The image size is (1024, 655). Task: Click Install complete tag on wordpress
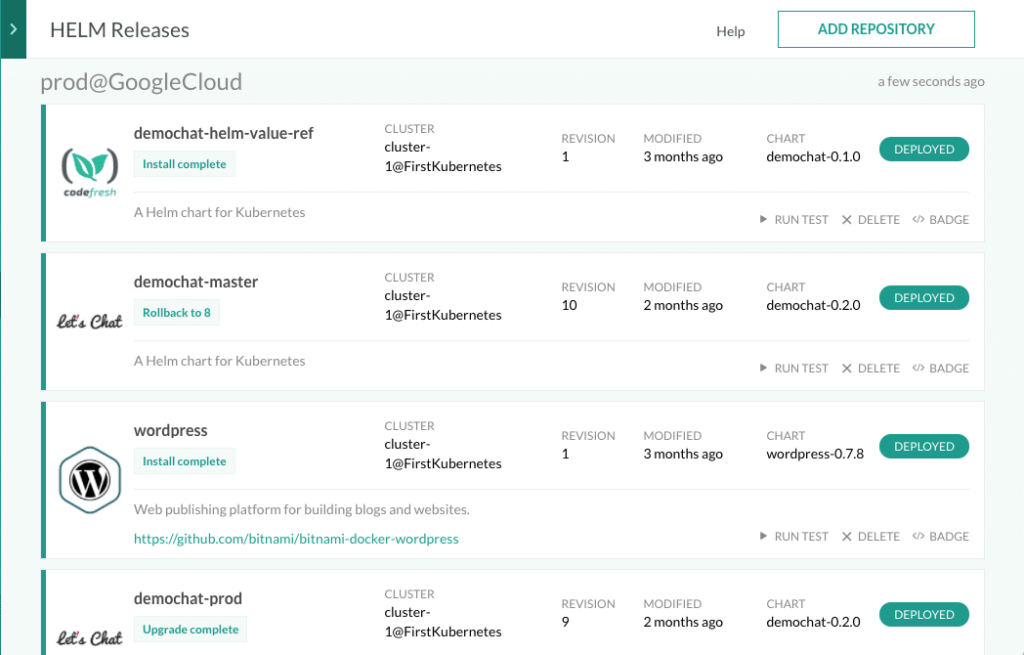point(184,461)
